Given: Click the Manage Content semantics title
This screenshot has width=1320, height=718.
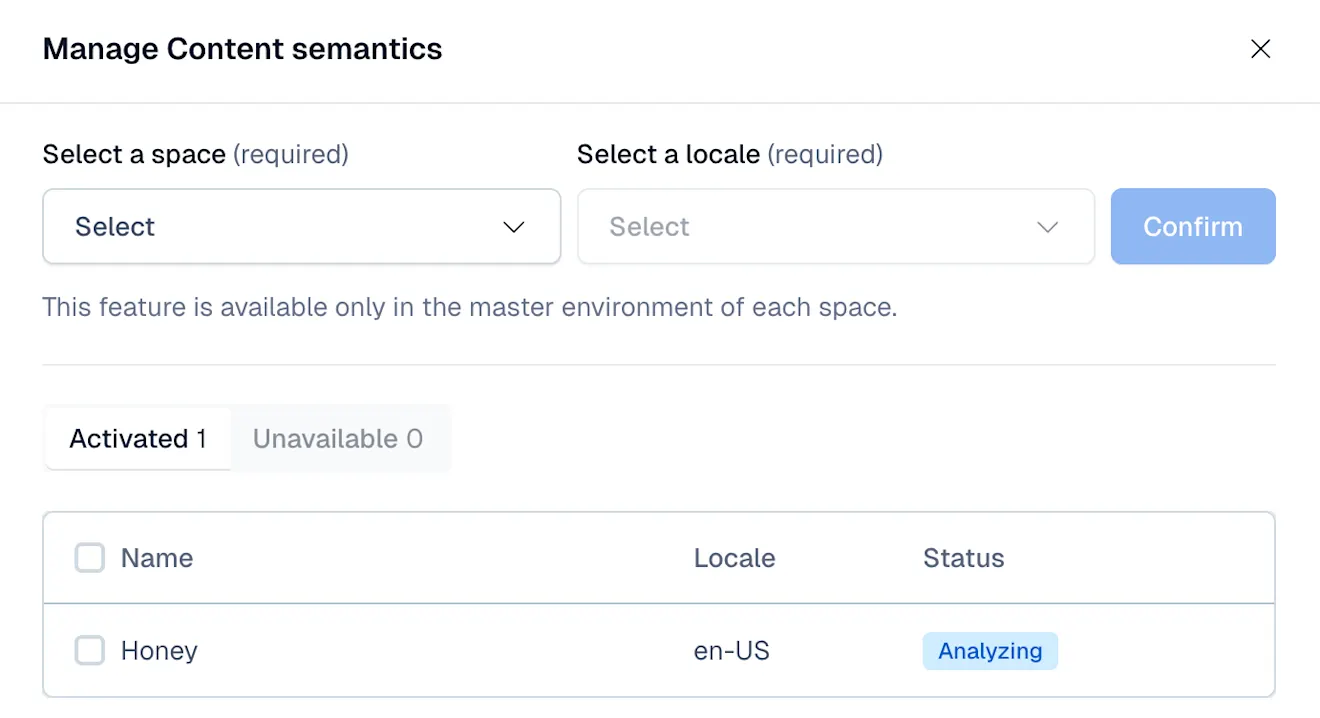Looking at the screenshot, I should pyautogui.click(x=242, y=49).
